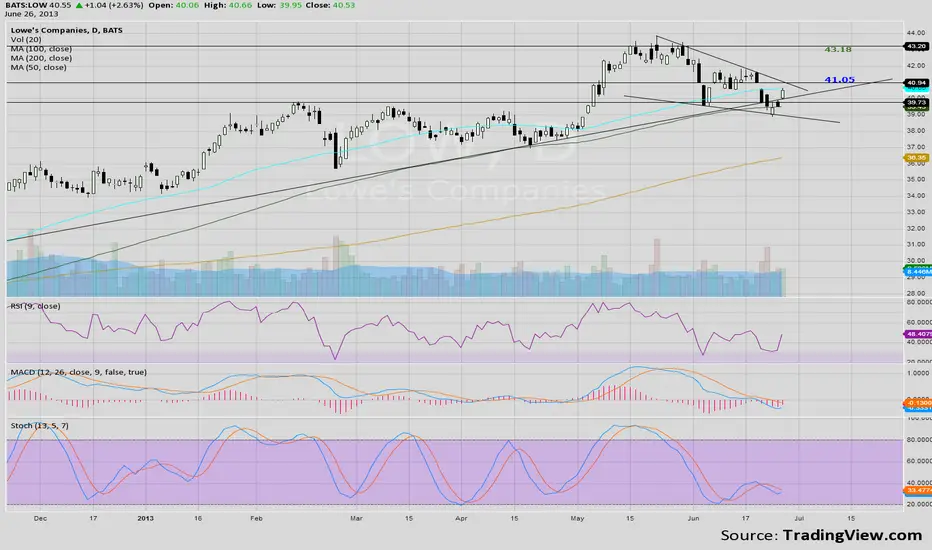
Task: Click the 34.00 price axis label
Action: (915, 195)
